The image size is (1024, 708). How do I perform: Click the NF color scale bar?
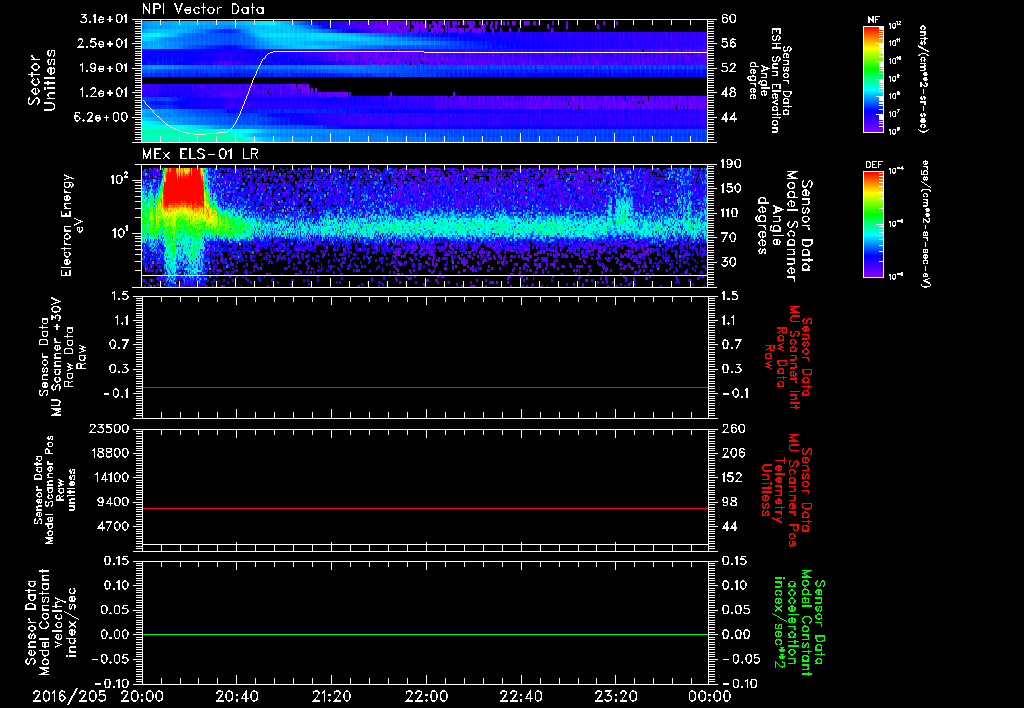click(874, 78)
